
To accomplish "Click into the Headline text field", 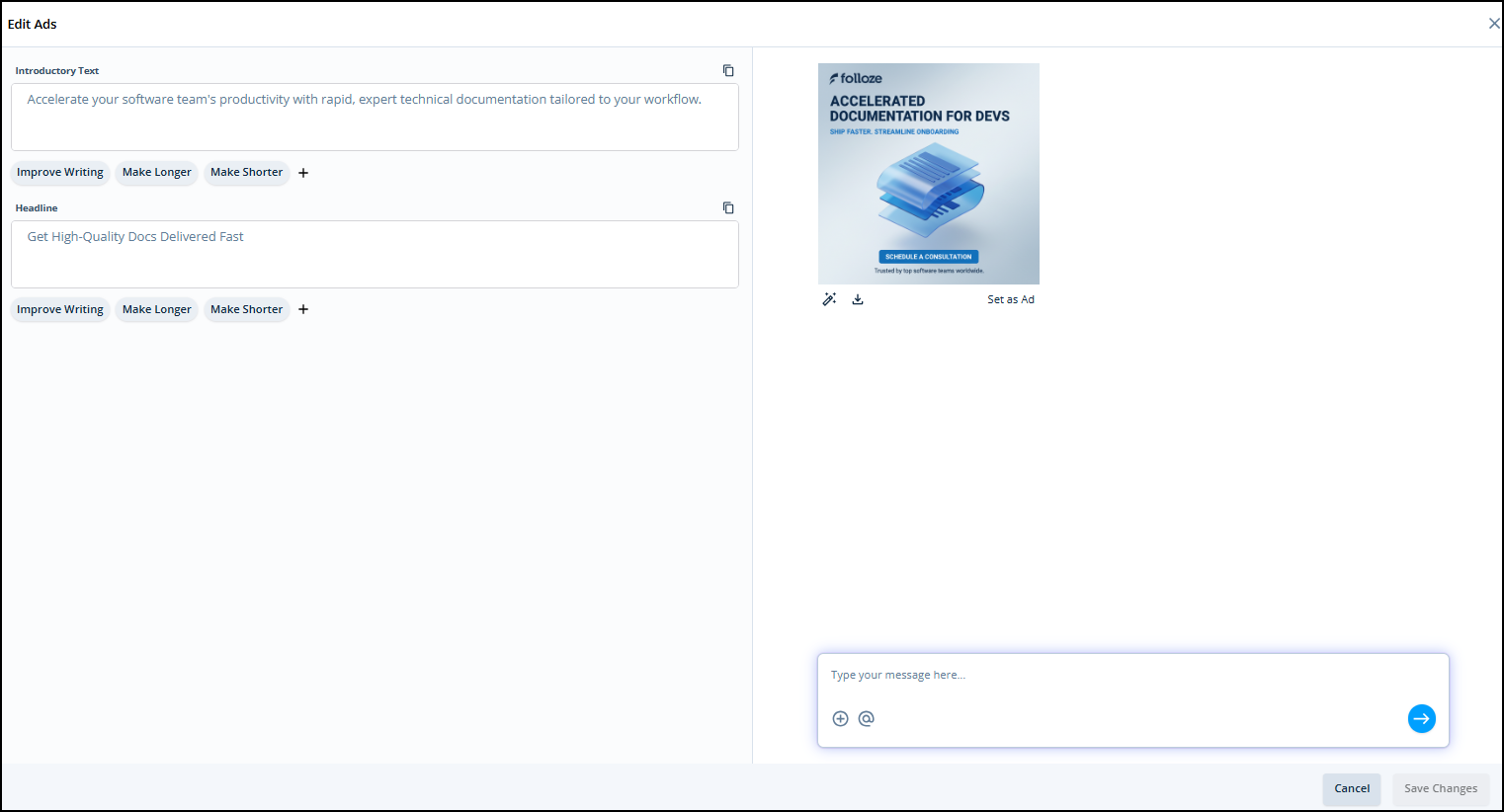I will [375, 255].
